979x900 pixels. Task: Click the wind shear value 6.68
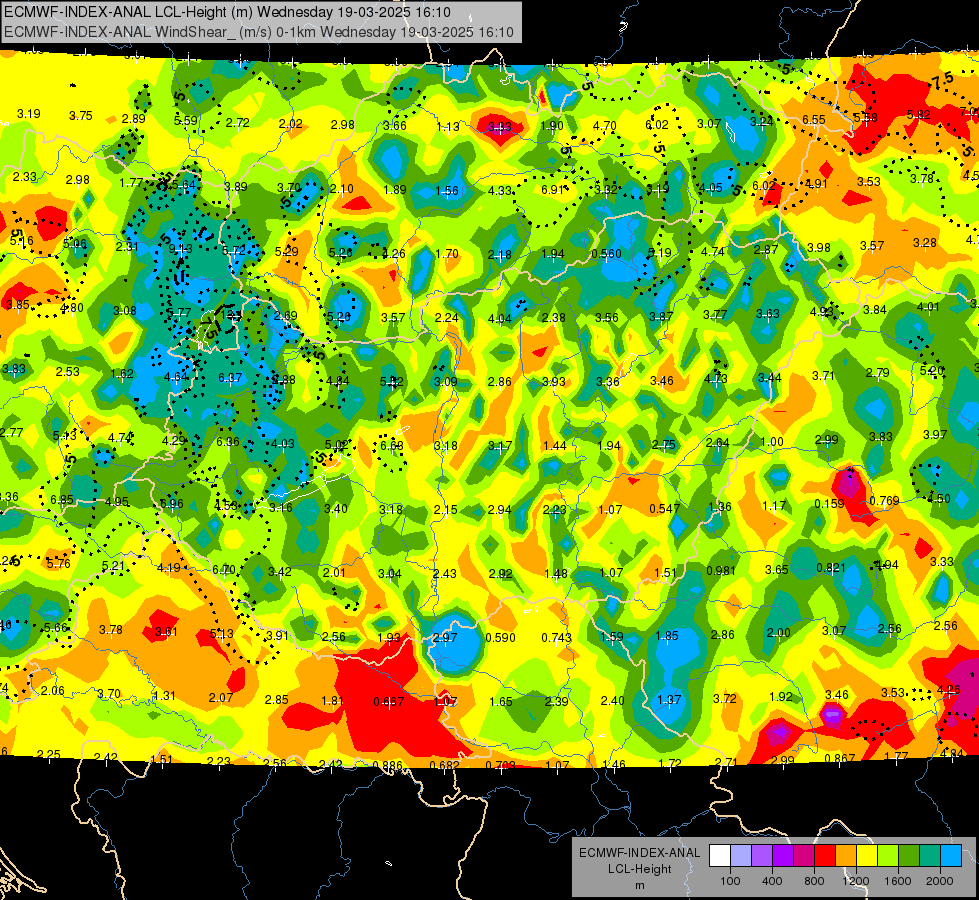[391, 445]
